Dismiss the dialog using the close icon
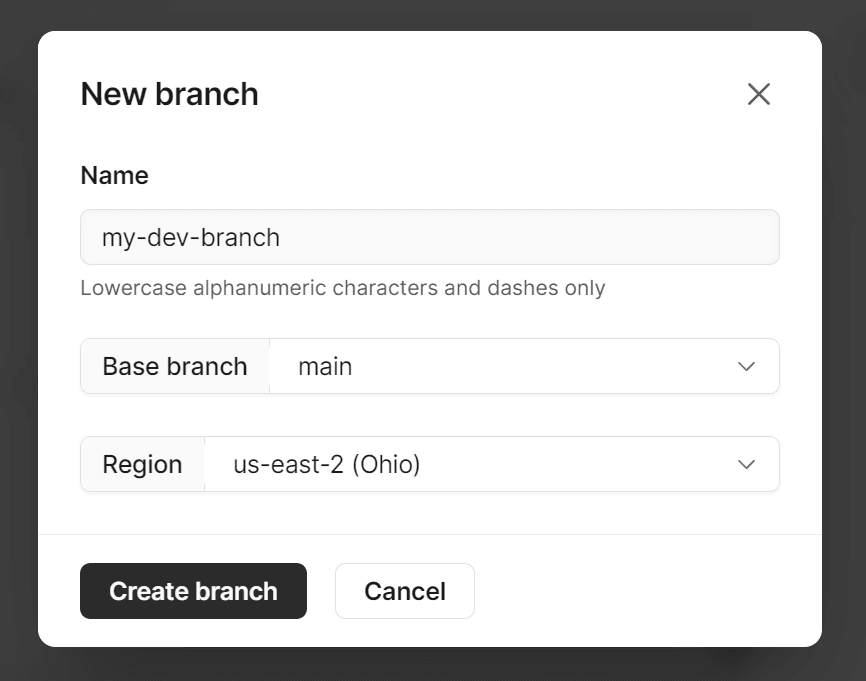 coord(759,94)
